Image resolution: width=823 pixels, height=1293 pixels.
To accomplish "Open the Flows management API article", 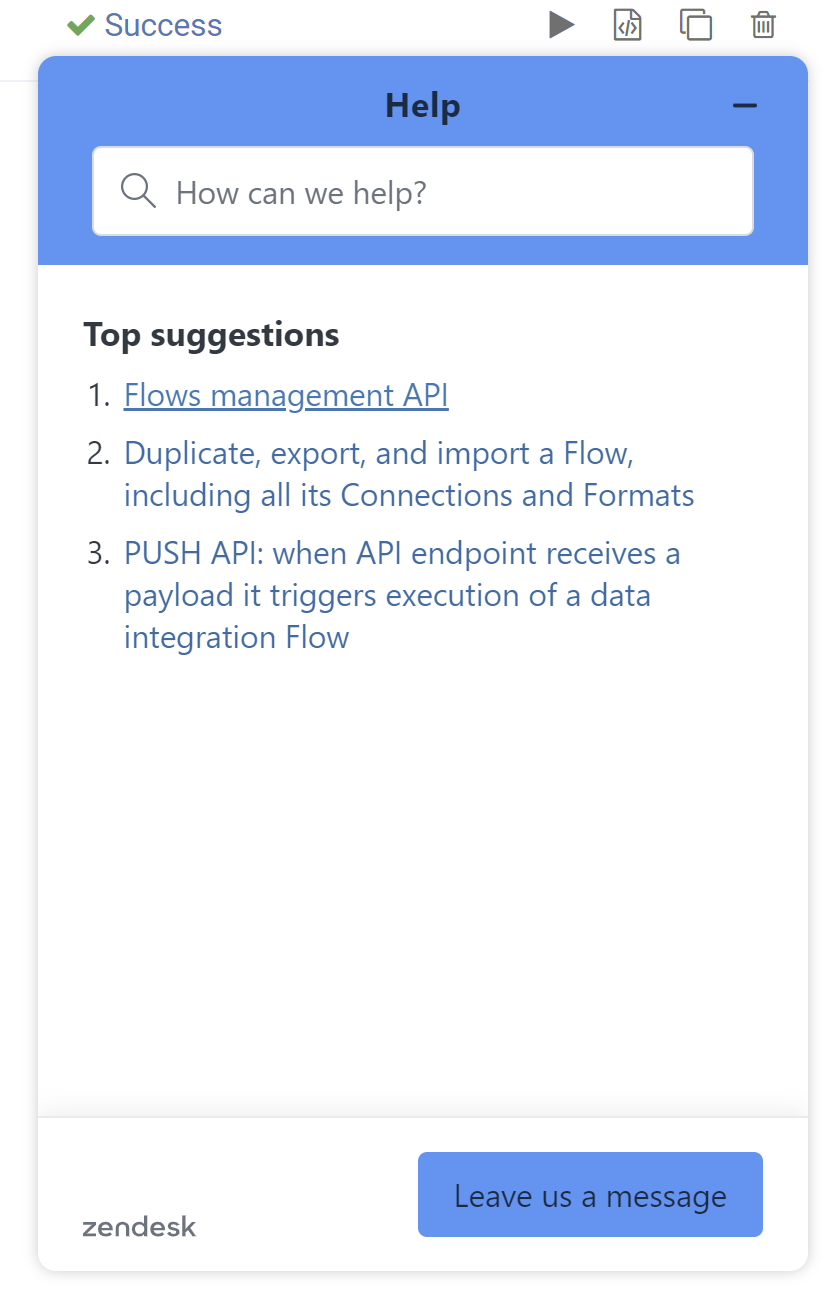I will [x=285, y=395].
